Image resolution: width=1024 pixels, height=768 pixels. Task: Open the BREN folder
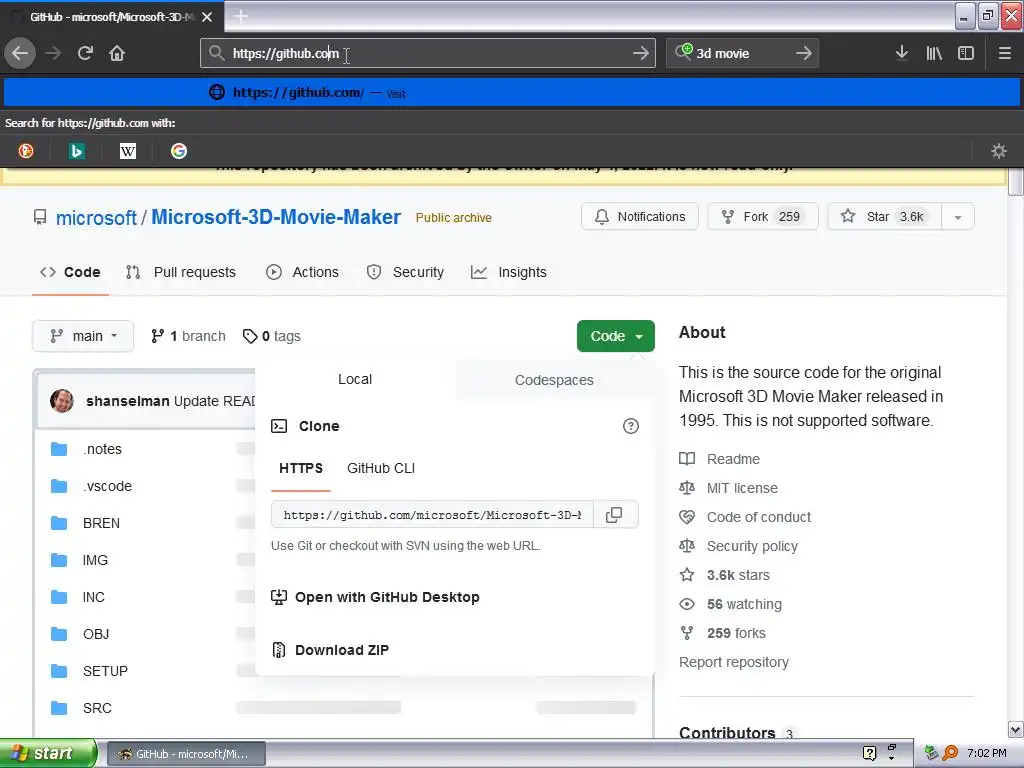coord(101,523)
